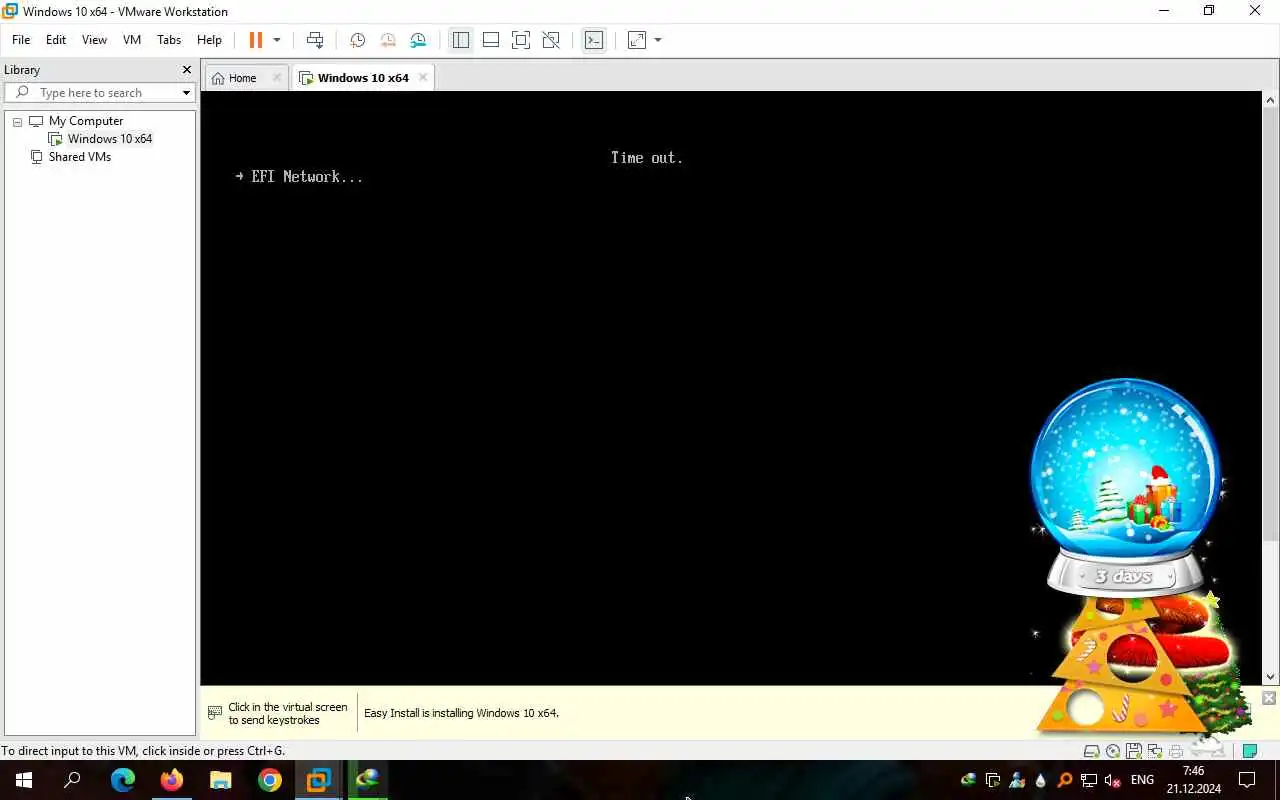Switch the ENG input language indicator
Screen dimensions: 1280x800
(x=1142, y=780)
